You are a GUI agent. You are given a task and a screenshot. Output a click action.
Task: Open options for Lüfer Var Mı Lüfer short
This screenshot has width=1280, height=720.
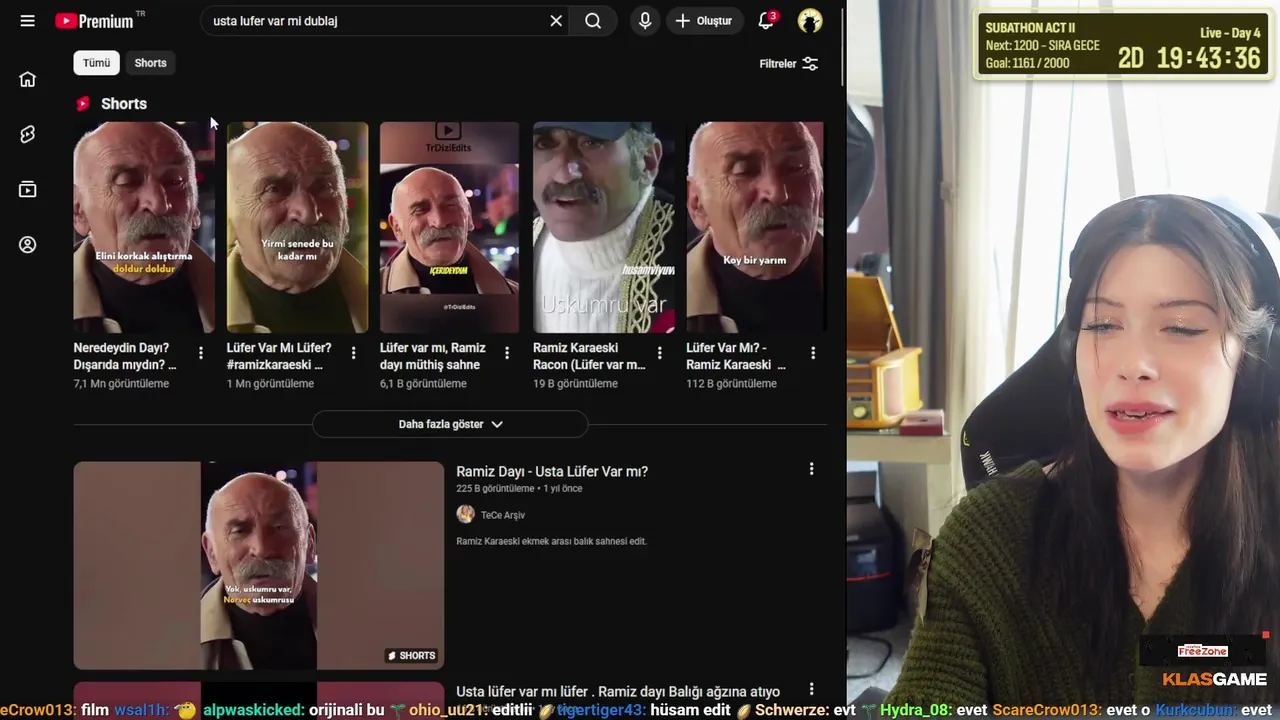(353, 353)
